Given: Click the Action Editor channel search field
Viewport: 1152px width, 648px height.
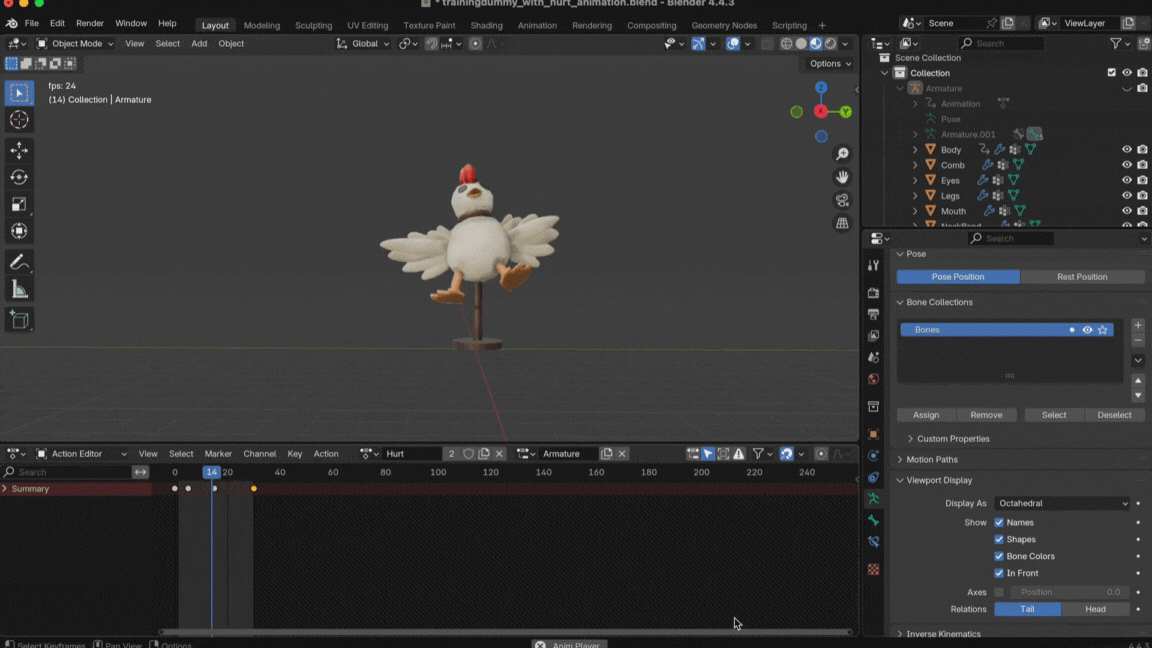Looking at the screenshot, I should (67, 472).
